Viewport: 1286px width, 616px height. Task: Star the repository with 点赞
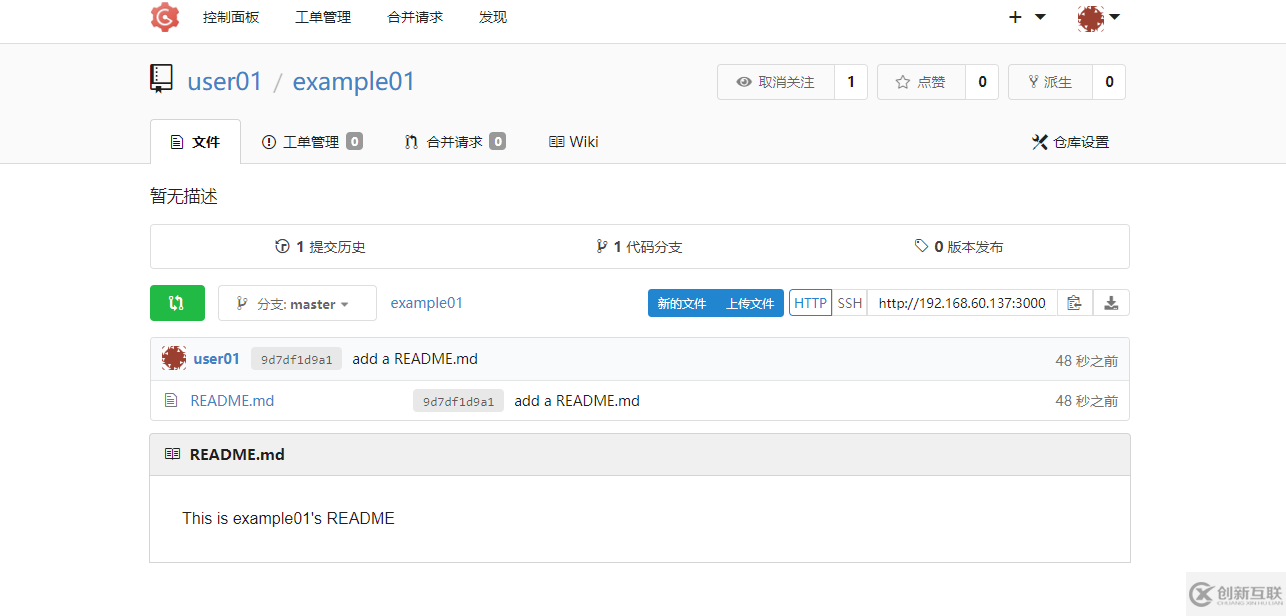[x=920, y=82]
